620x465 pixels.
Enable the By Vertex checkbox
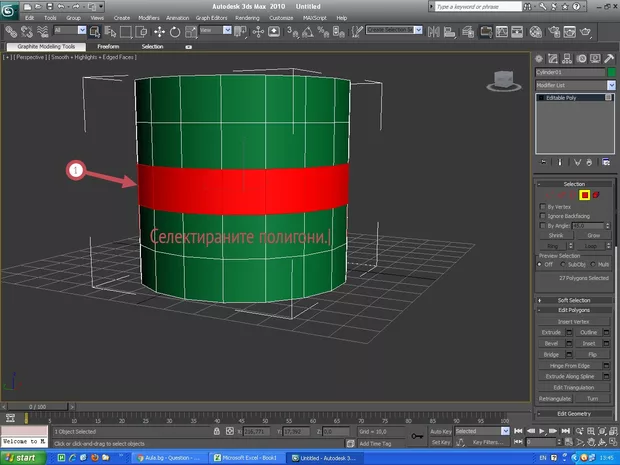[543, 206]
